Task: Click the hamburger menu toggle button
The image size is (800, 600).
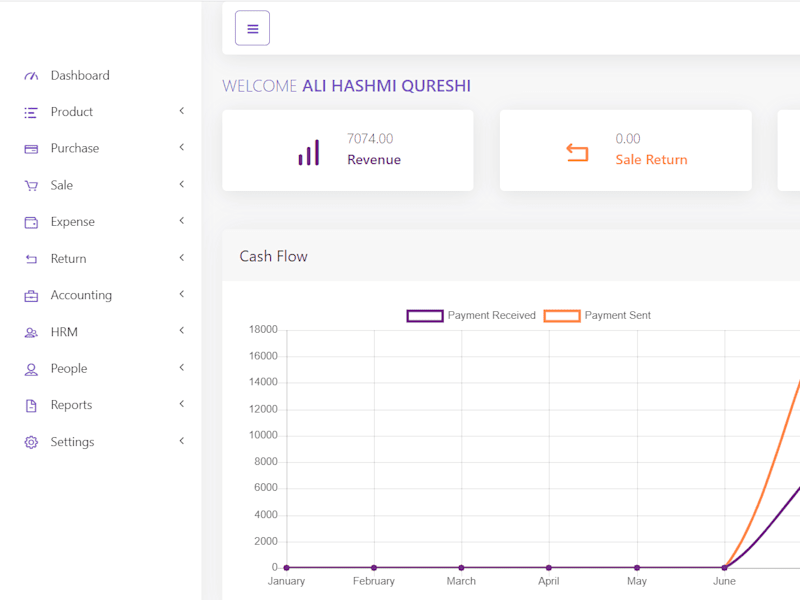Action: click(252, 28)
